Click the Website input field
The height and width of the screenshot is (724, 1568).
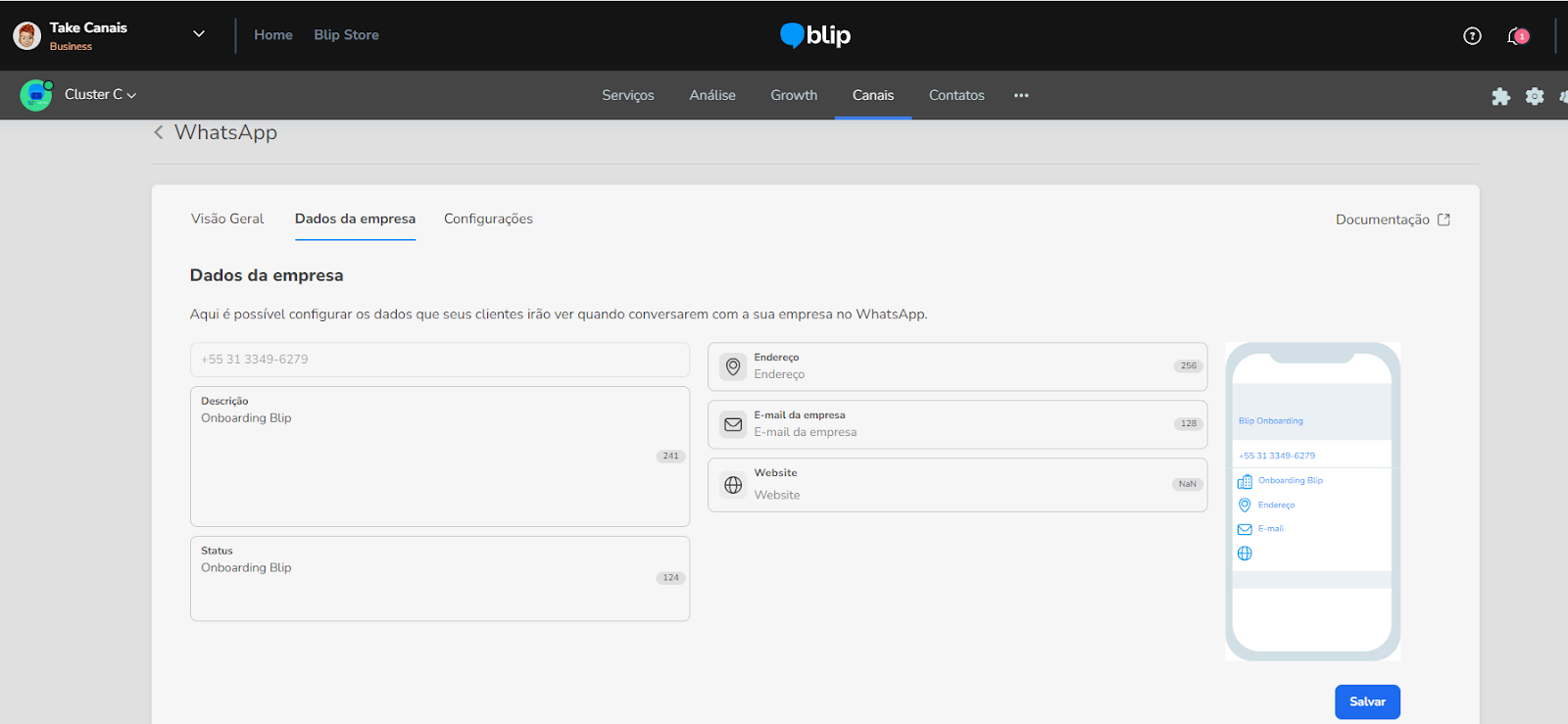click(x=957, y=485)
